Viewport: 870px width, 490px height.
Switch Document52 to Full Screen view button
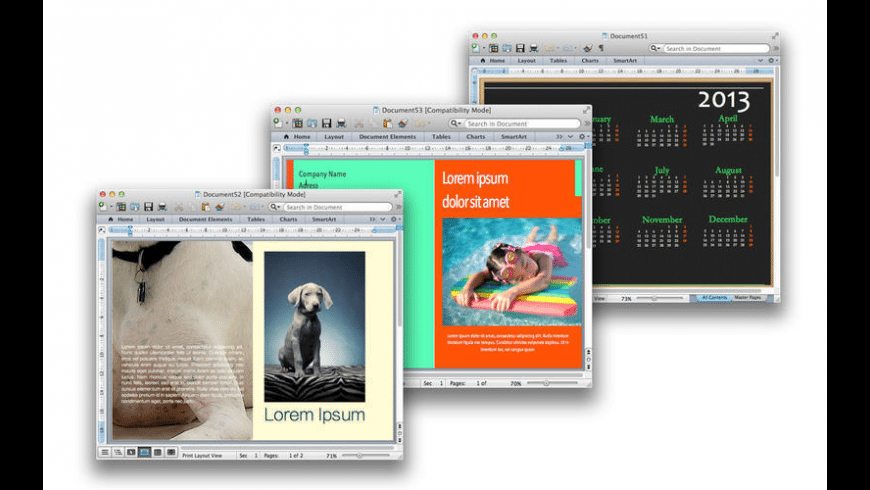(171, 453)
